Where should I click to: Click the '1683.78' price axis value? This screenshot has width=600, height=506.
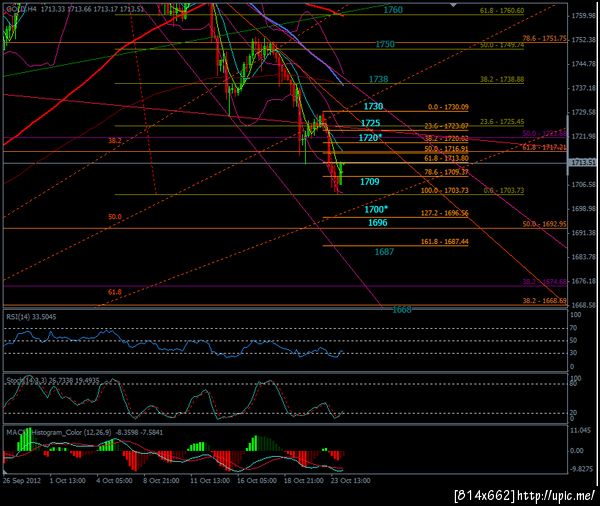click(584, 257)
